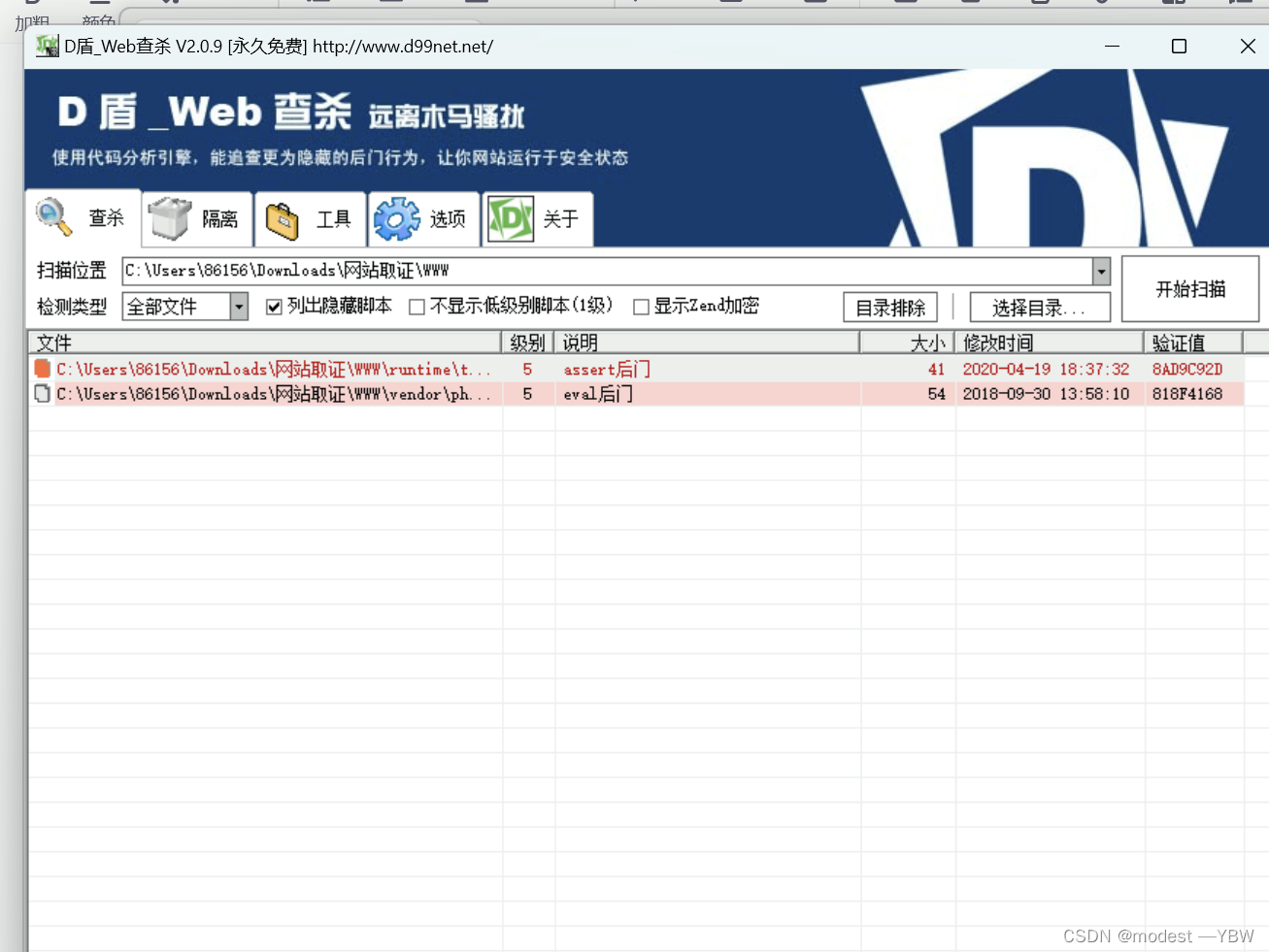This screenshot has height=952, width=1269.
Task: Select the vendor file path row
Action: click(x=273, y=393)
